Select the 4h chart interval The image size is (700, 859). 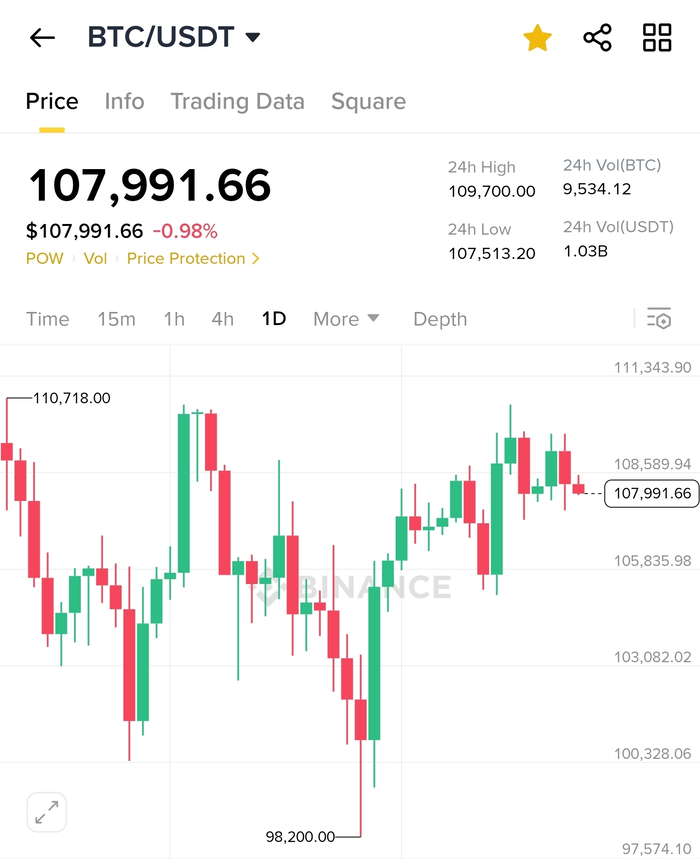tap(222, 319)
